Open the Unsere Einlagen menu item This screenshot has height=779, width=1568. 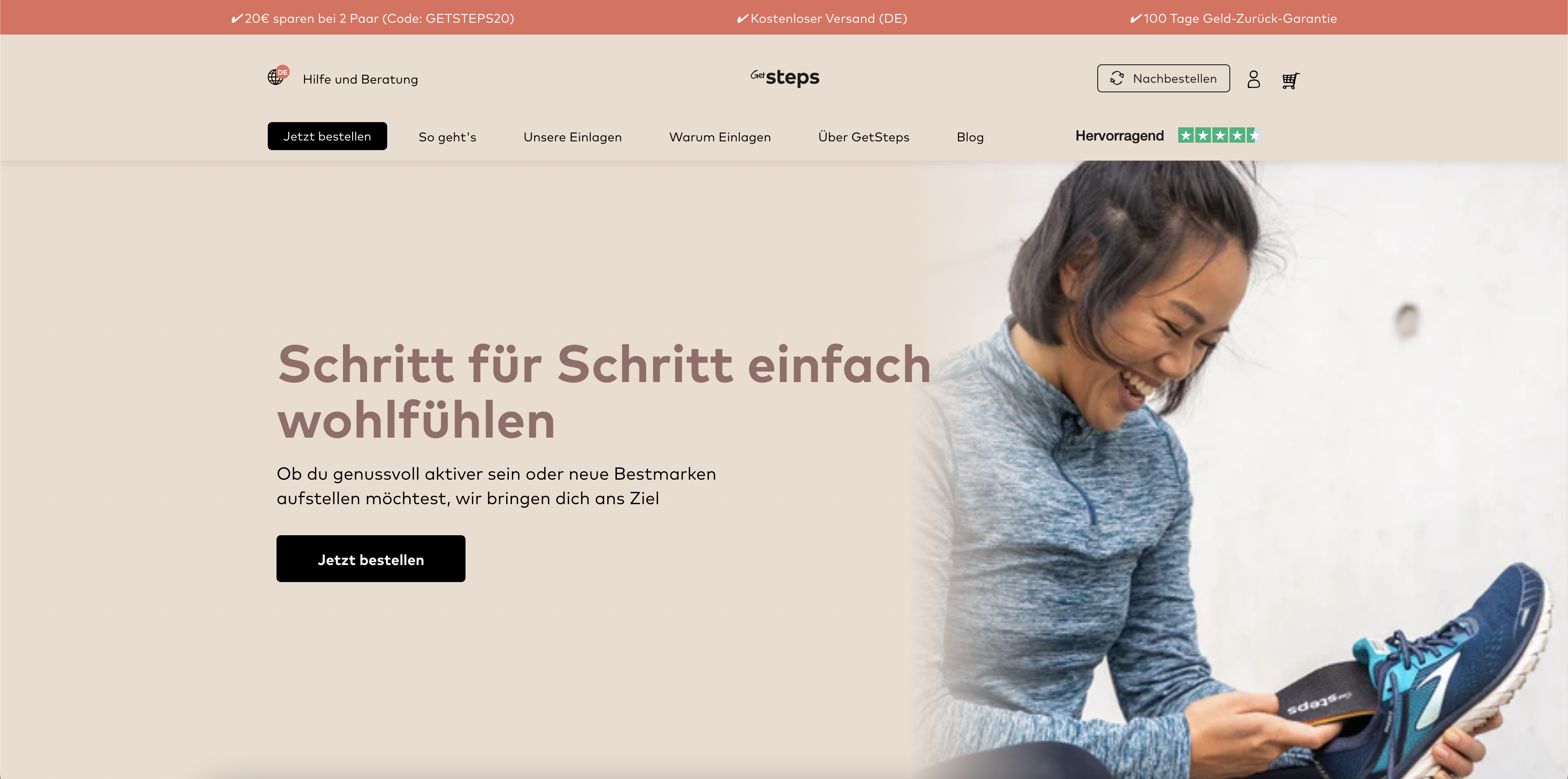point(573,137)
